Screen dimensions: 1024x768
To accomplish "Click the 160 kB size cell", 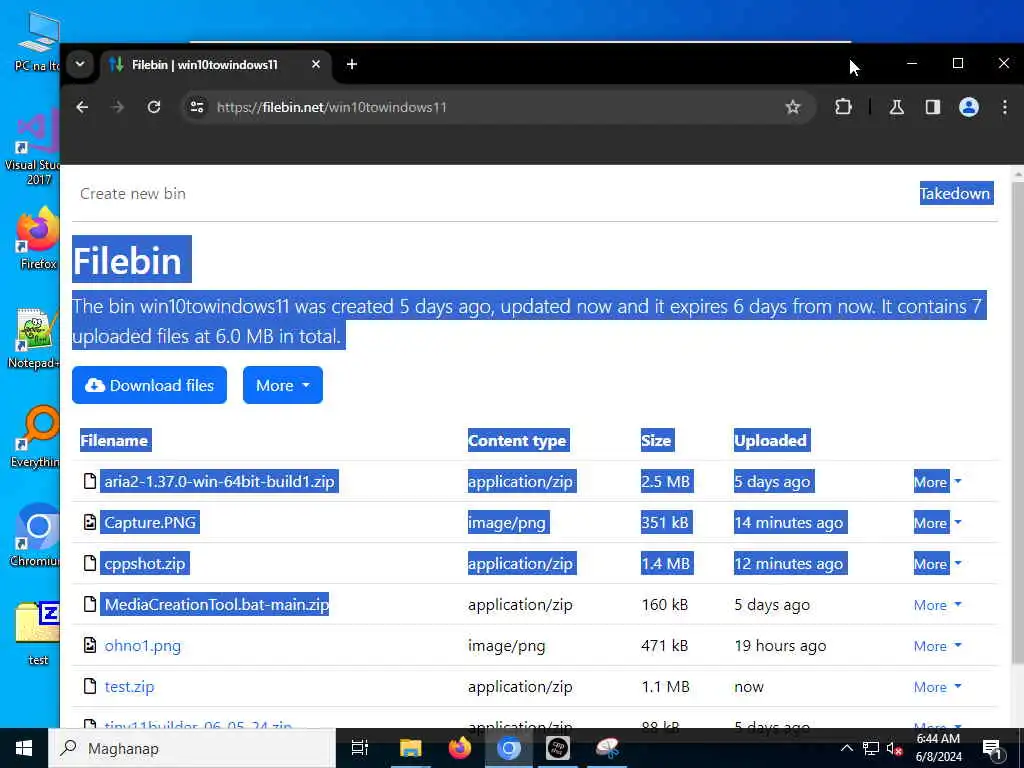I will pyautogui.click(x=665, y=605).
